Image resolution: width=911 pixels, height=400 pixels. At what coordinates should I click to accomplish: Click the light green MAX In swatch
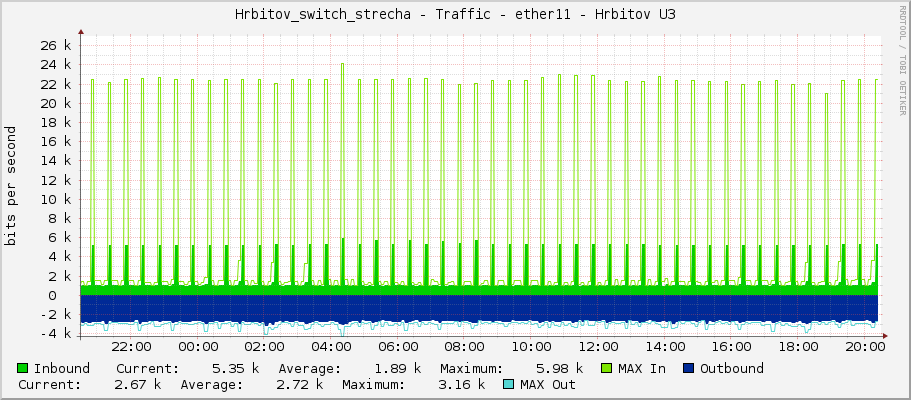(x=607, y=368)
